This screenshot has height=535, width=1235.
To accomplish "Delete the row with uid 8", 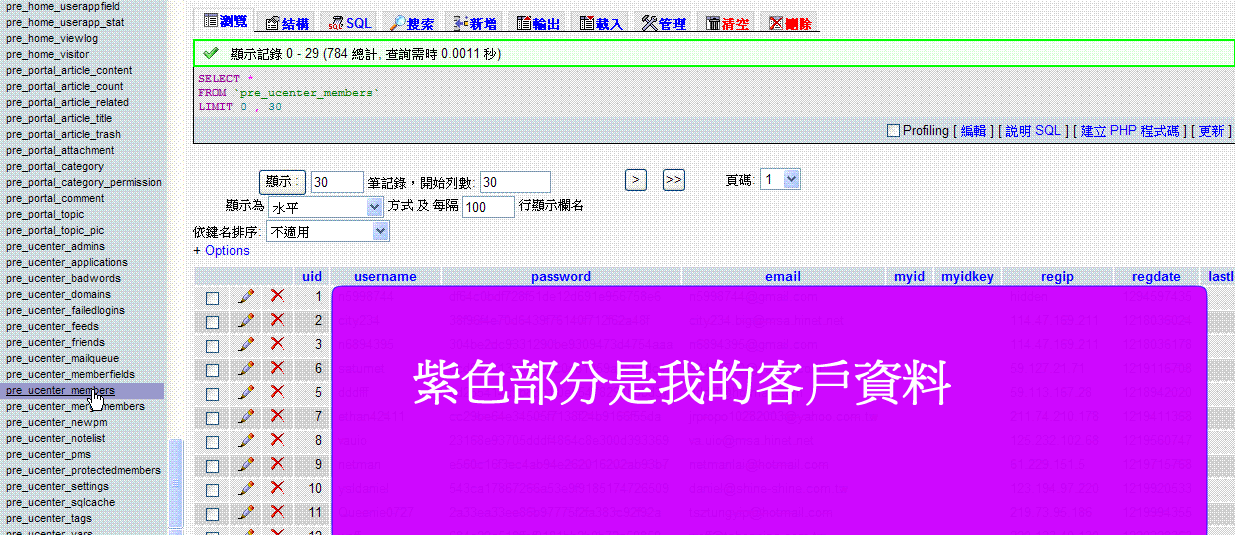I will [x=277, y=440].
